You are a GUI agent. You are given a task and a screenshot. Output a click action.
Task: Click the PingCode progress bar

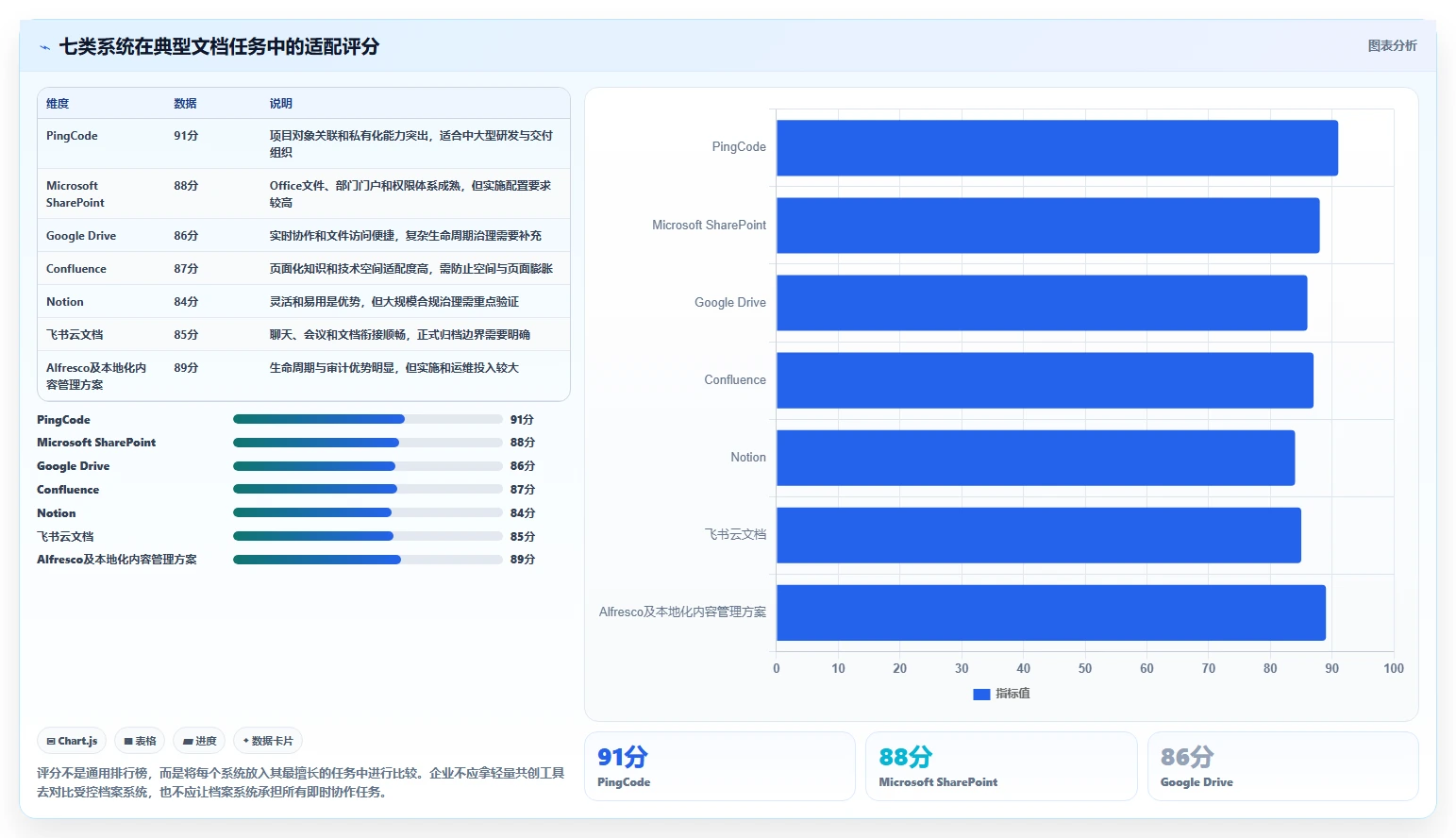[x=368, y=419]
